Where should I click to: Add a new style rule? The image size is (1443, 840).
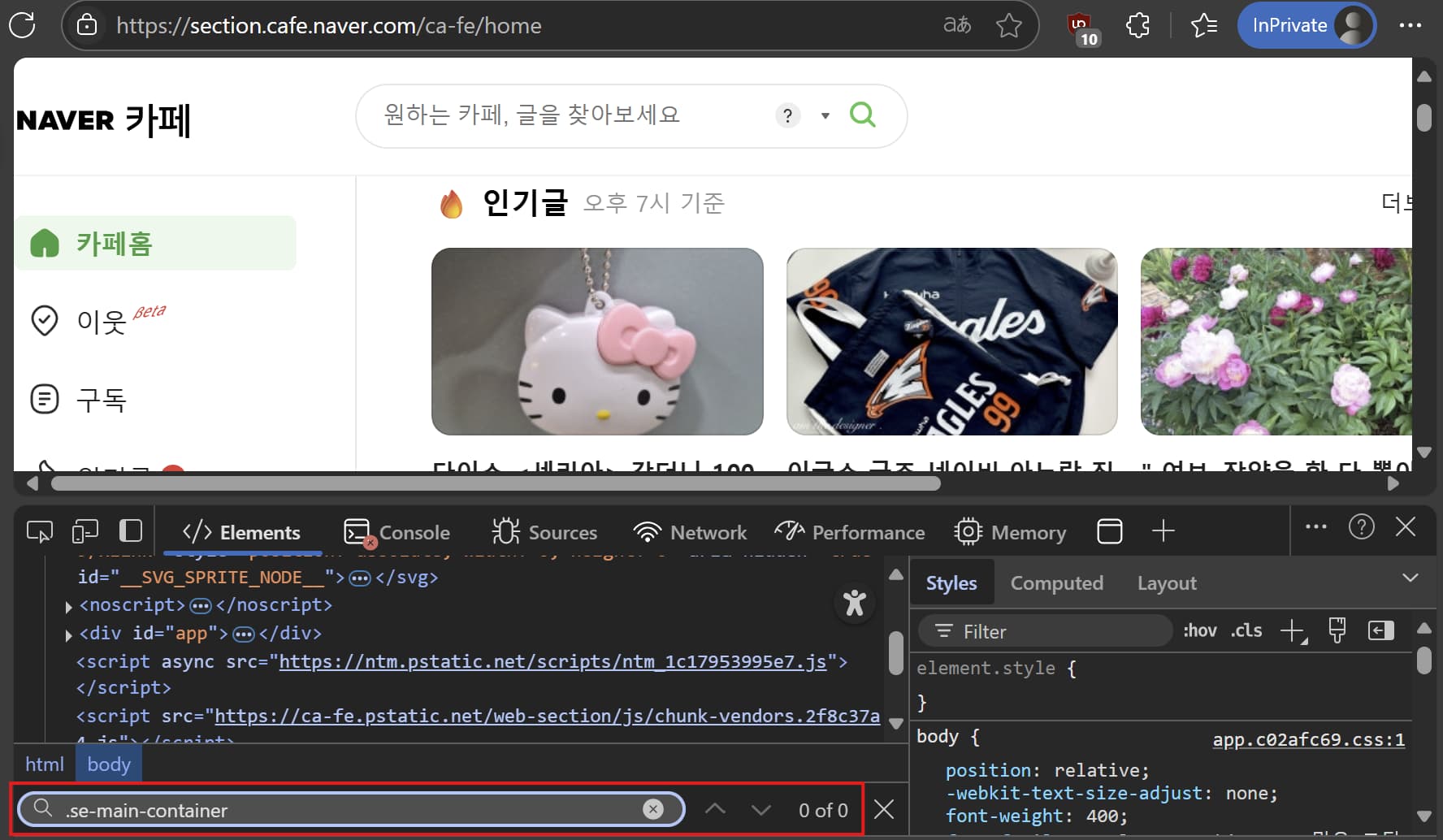point(1293,630)
